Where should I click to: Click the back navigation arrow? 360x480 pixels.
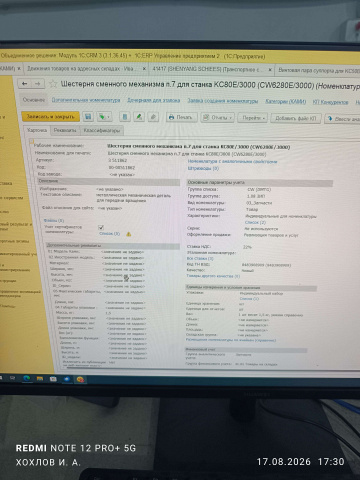pyautogui.click(x=25, y=84)
